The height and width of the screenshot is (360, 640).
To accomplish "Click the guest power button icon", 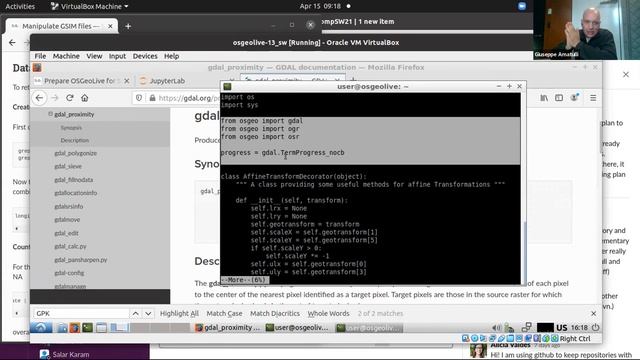I will (x=596, y=327).
